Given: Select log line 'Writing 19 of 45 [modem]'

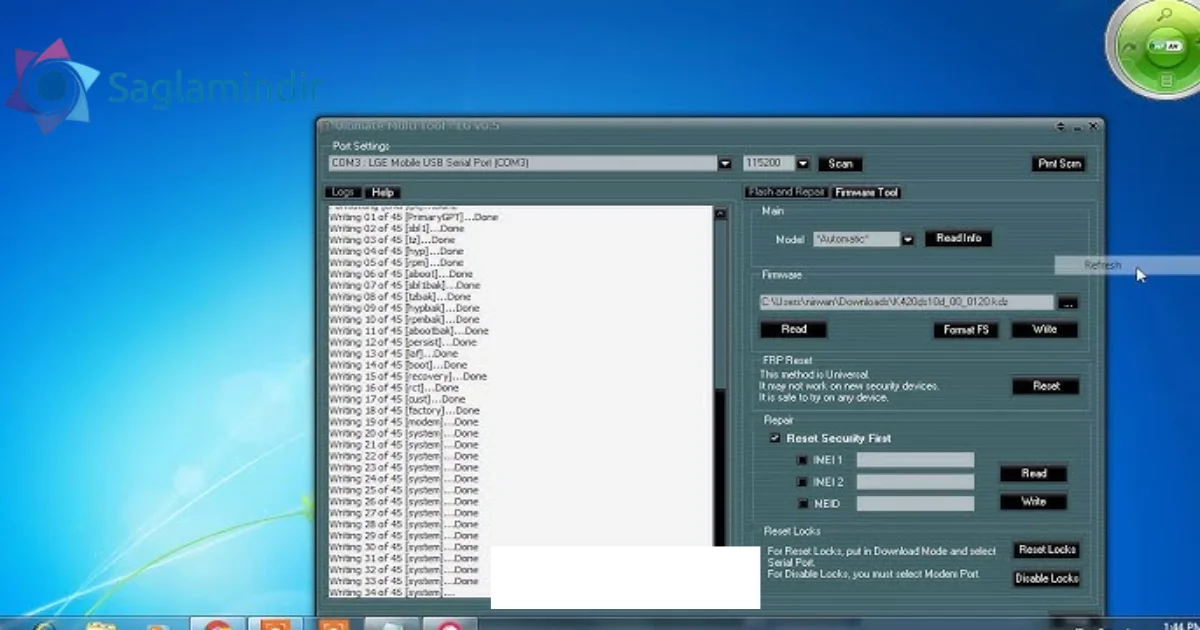Looking at the screenshot, I should tap(404, 422).
